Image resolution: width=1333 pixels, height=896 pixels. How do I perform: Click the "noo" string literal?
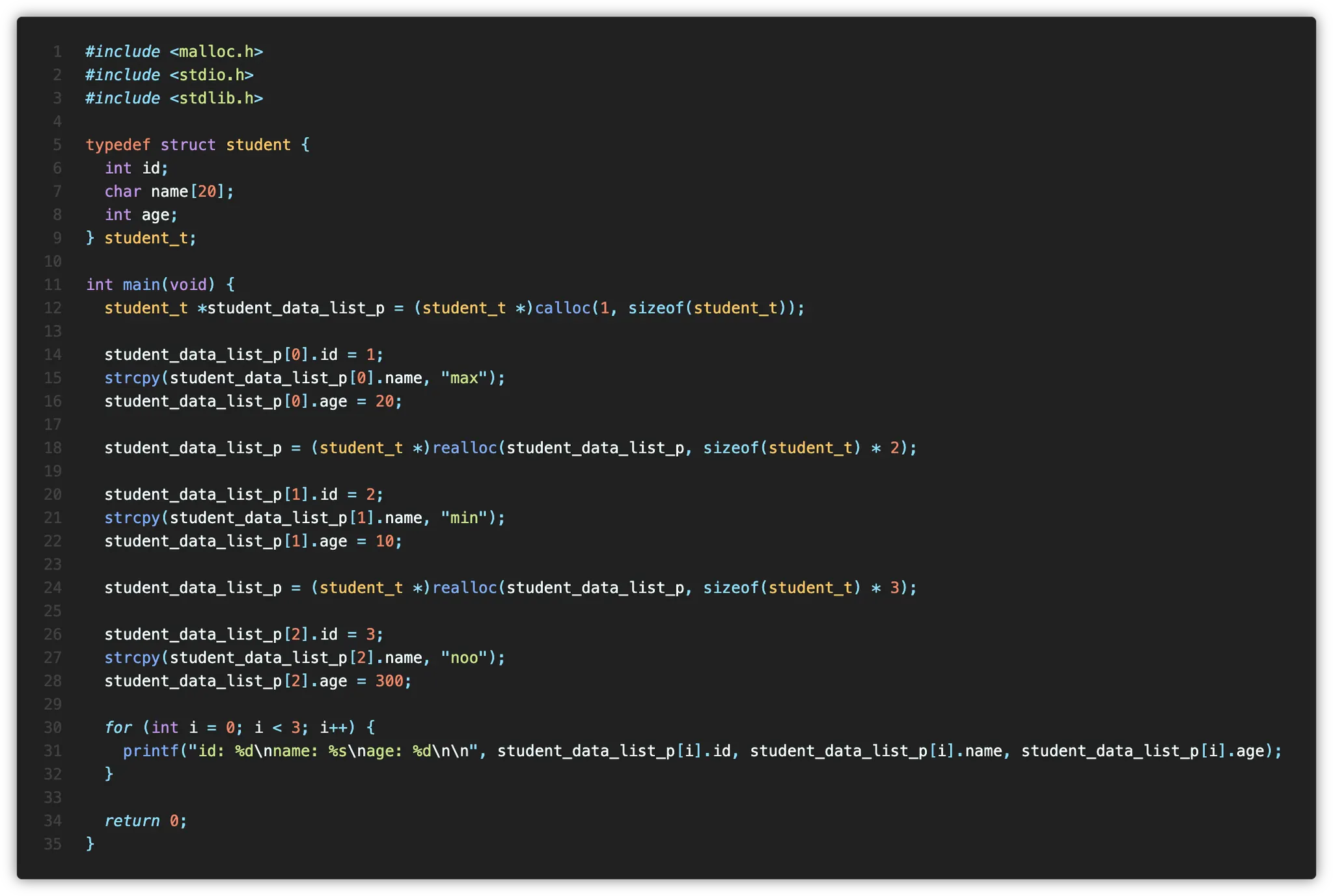(464, 658)
